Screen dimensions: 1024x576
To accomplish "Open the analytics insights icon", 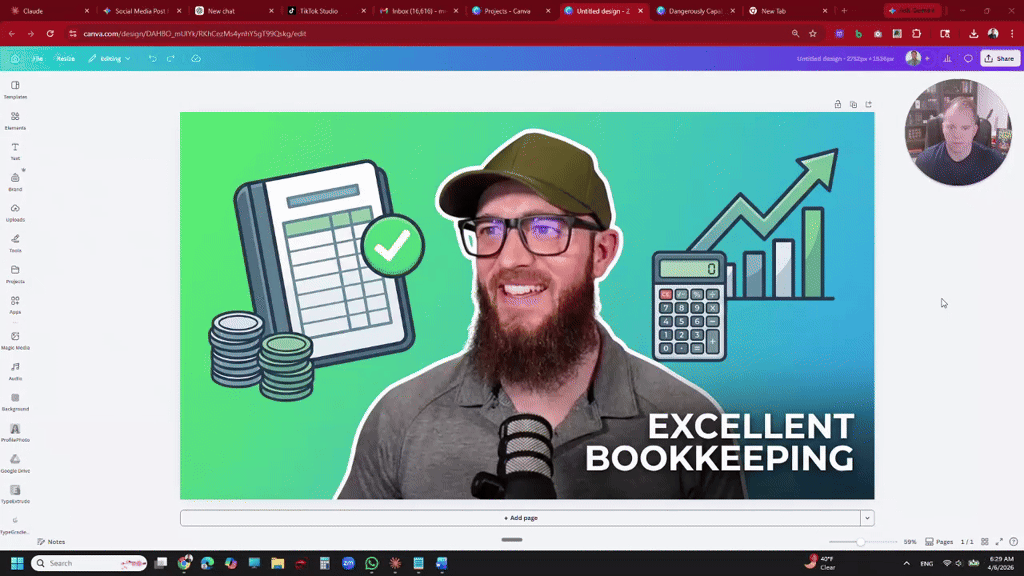I will (x=947, y=58).
